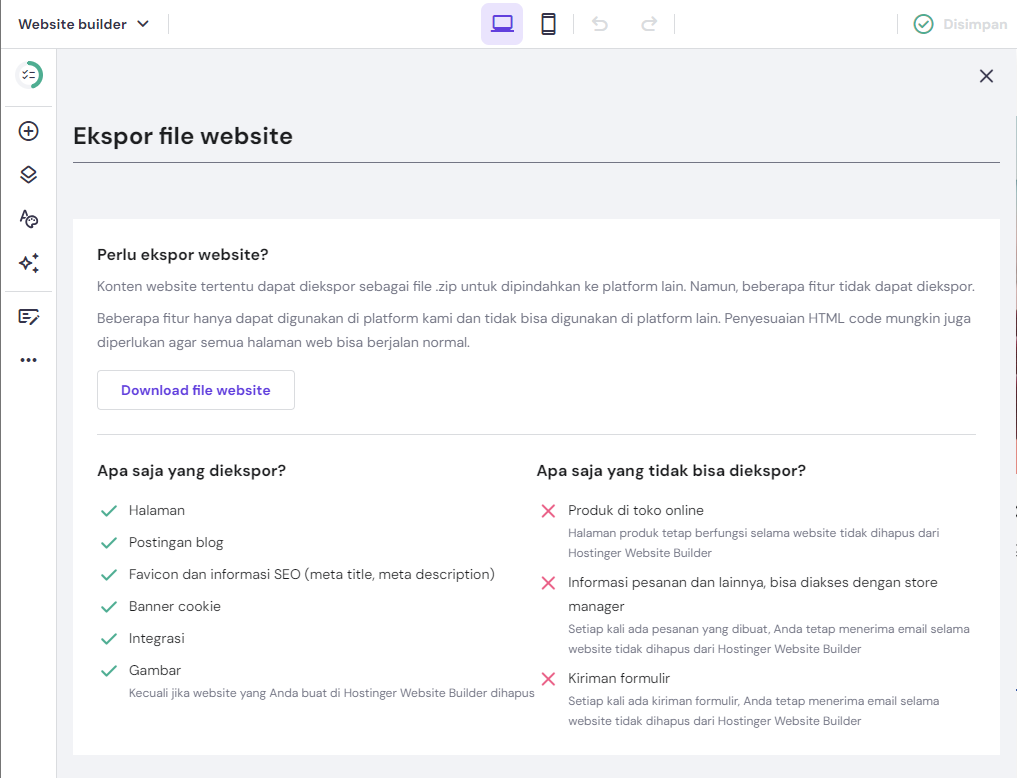Open the page sections panel
The image size is (1017, 778).
click(28, 174)
